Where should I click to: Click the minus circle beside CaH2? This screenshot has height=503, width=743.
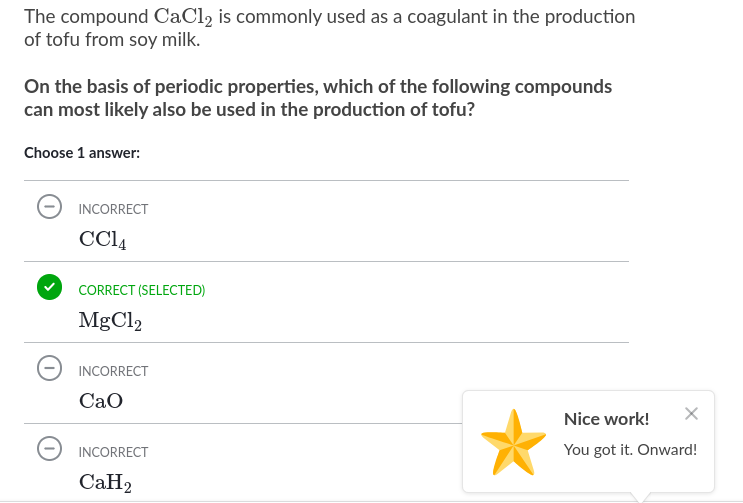point(48,450)
